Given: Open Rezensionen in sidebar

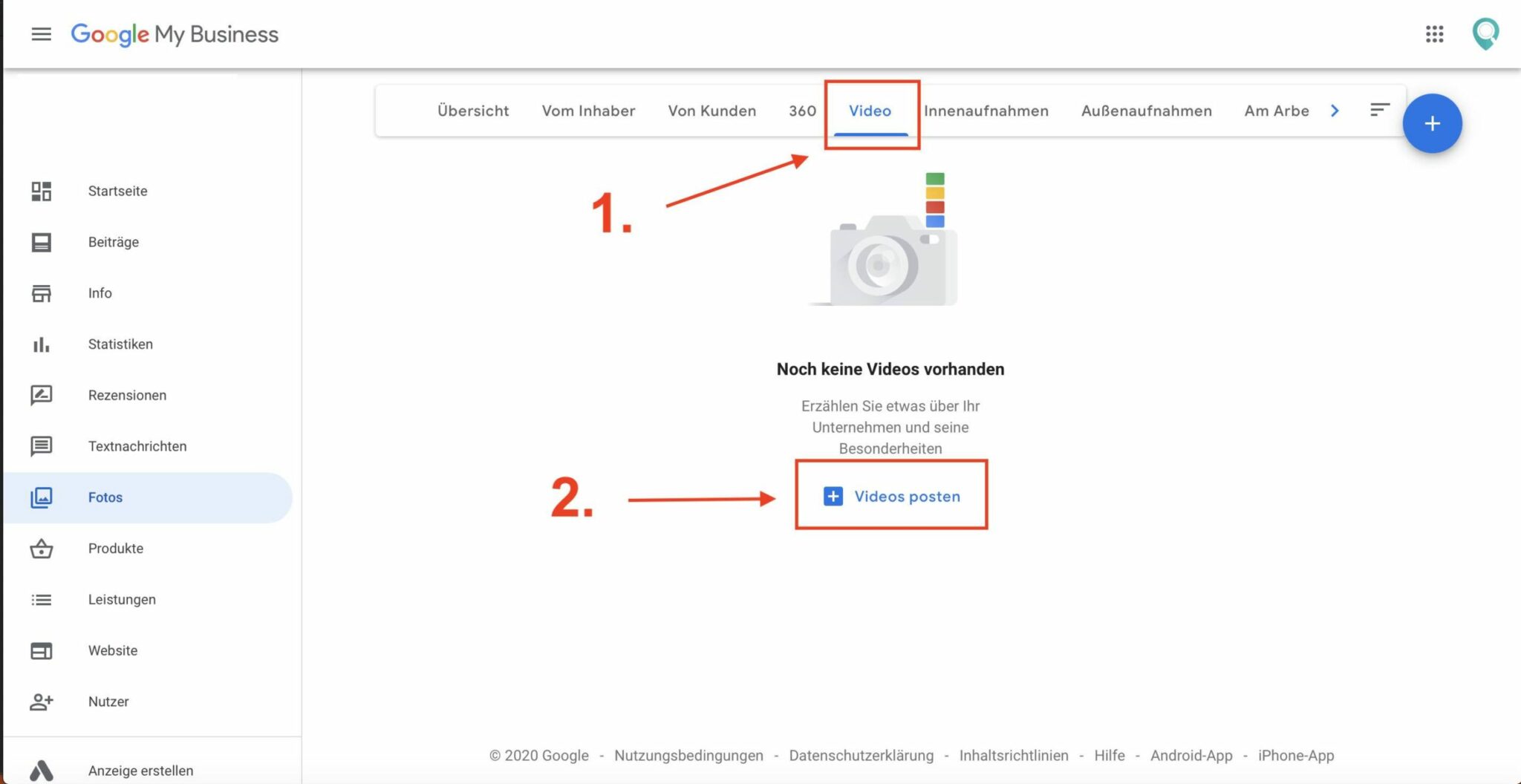Looking at the screenshot, I should click(x=127, y=395).
